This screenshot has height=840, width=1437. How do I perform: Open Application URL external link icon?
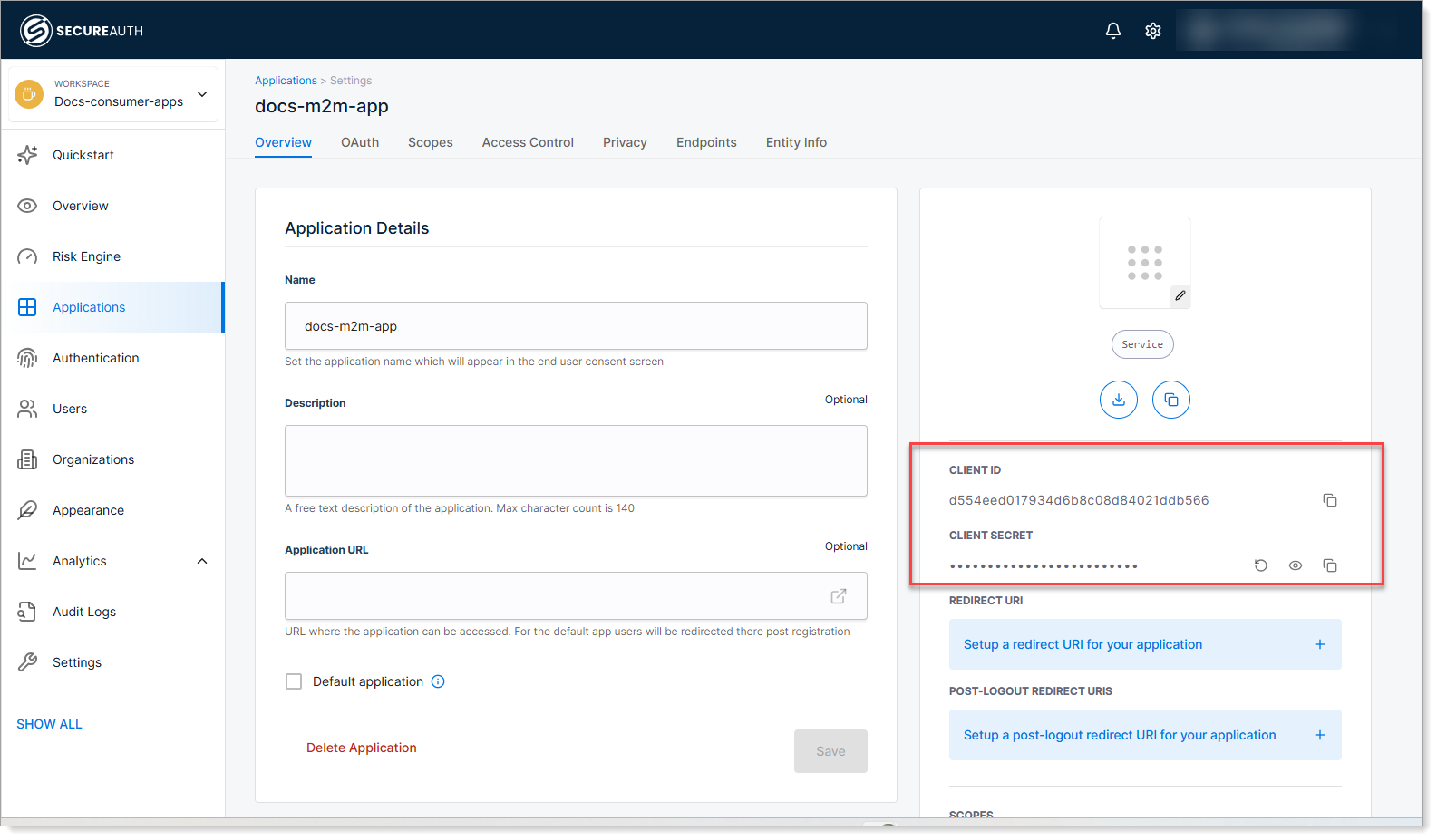click(x=839, y=596)
